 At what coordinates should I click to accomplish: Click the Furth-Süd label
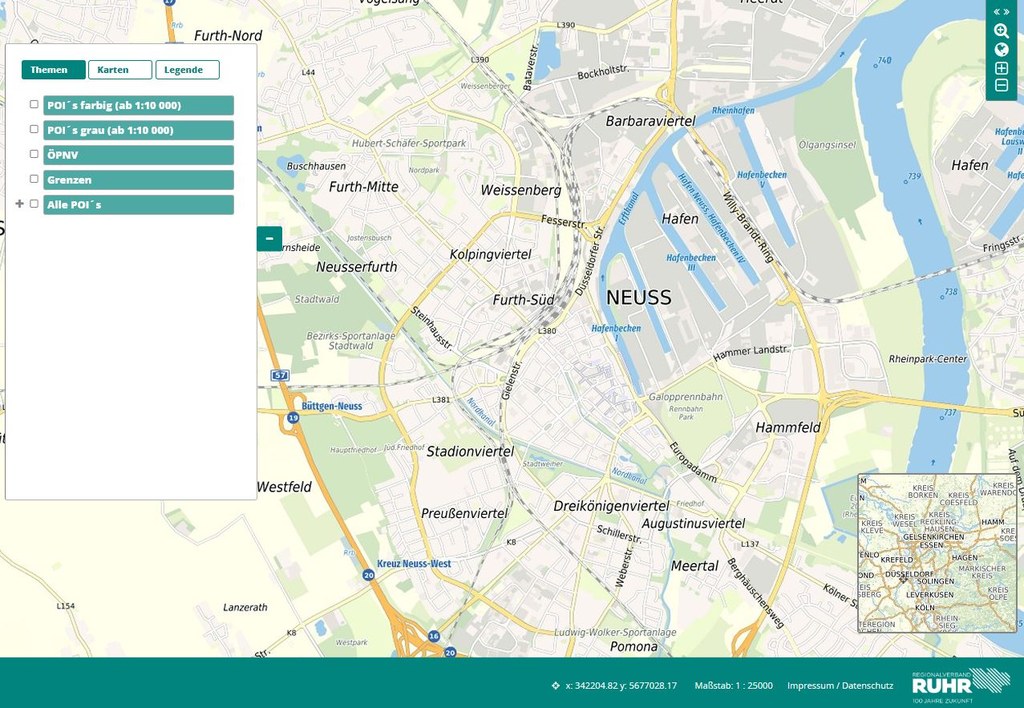pyautogui.click(x=523, y=300)
